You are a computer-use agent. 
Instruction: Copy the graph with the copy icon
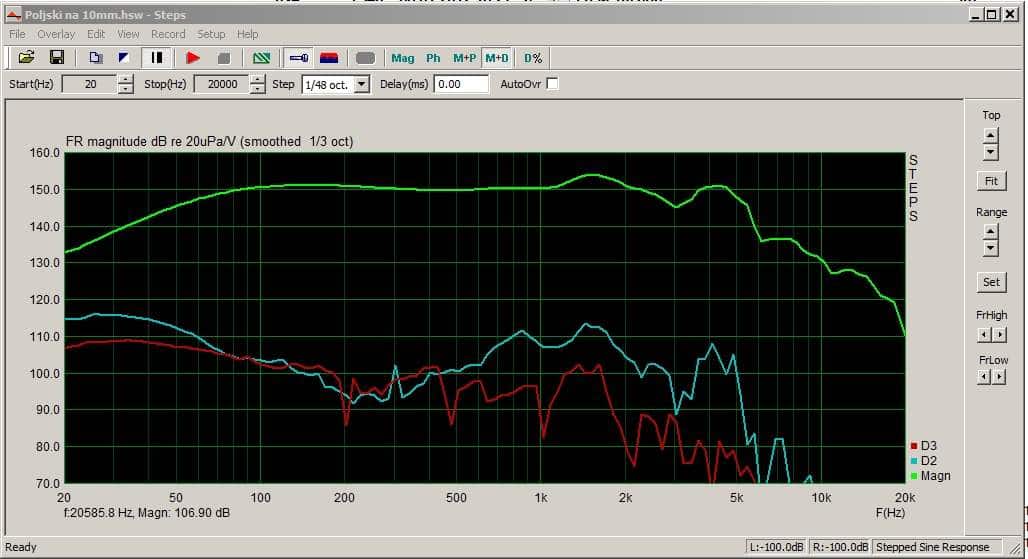coord(96,58)
